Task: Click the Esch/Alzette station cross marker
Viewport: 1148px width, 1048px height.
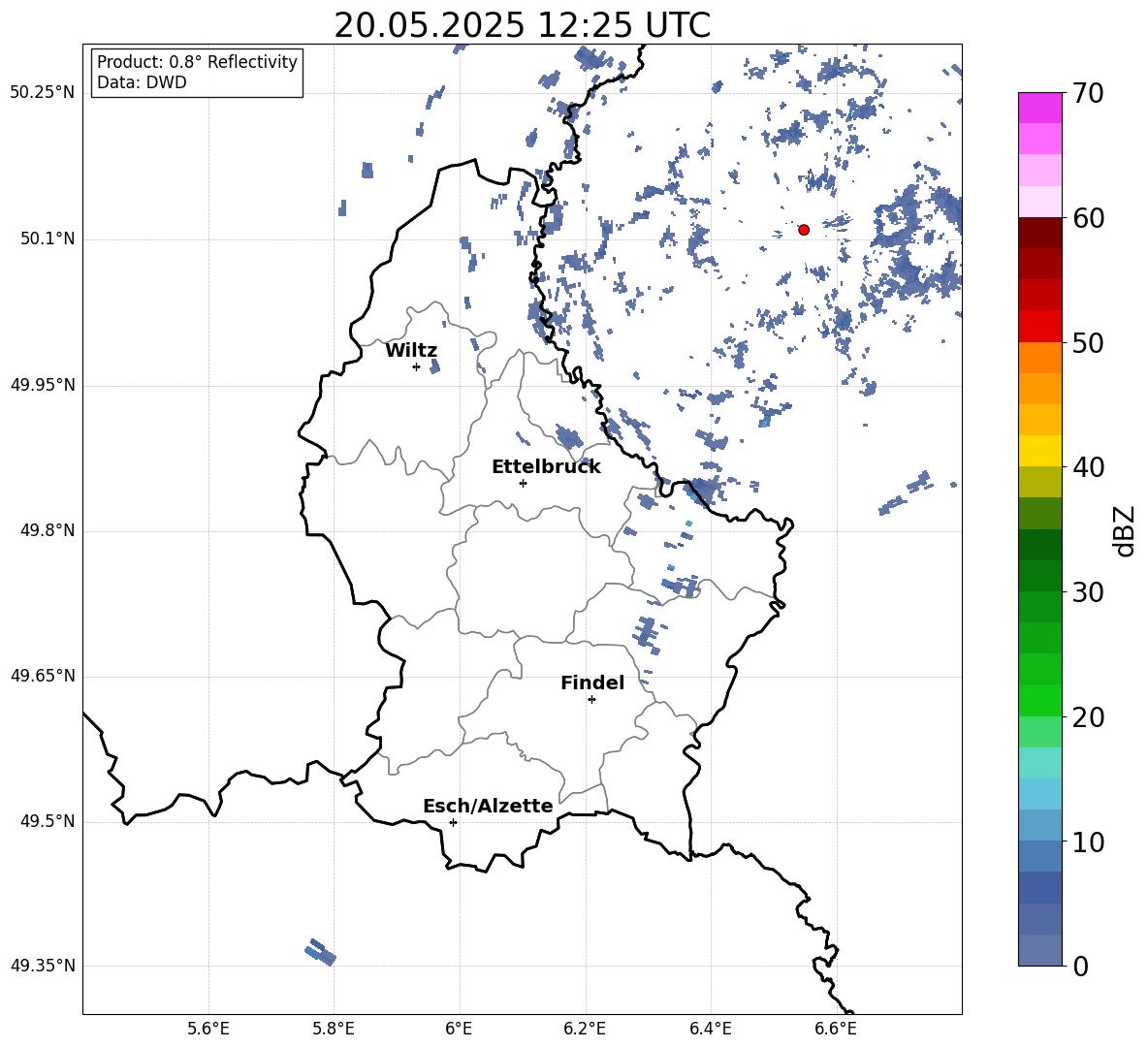Action: tap(453, 822)
